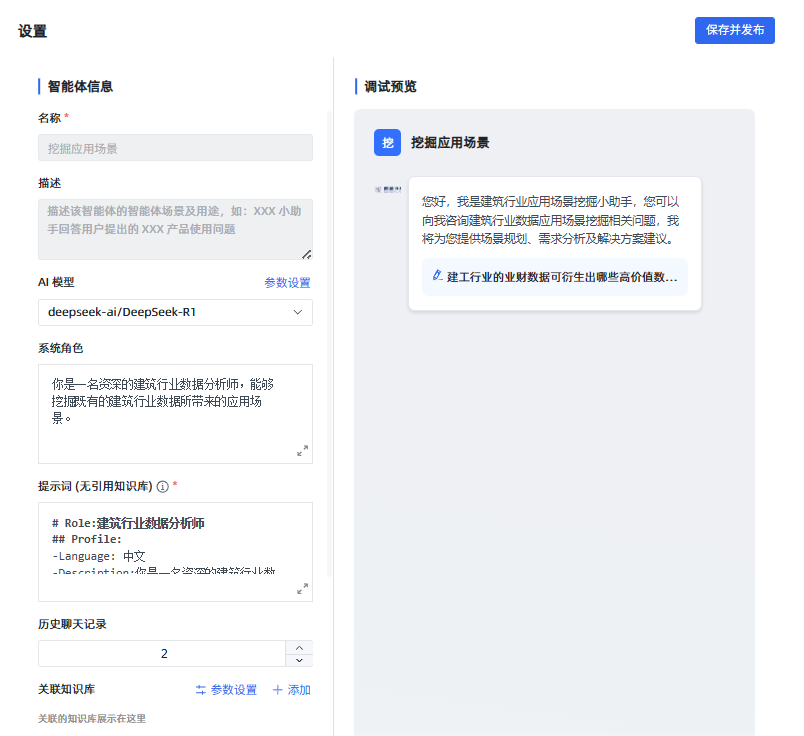Image resolution: width=804 pixels, height=736 pixels.
Task: Click the 调试预览 heading
Action: tap(390, 87)
